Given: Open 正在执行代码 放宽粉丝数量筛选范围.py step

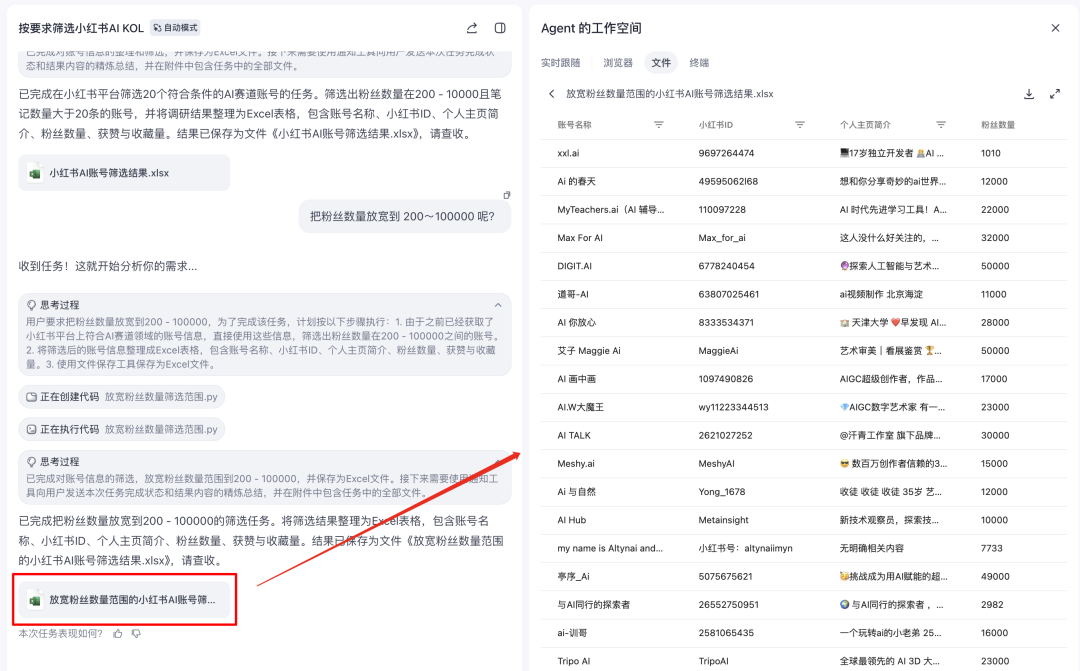Looking at the screenshot, I should coord(122,429).
